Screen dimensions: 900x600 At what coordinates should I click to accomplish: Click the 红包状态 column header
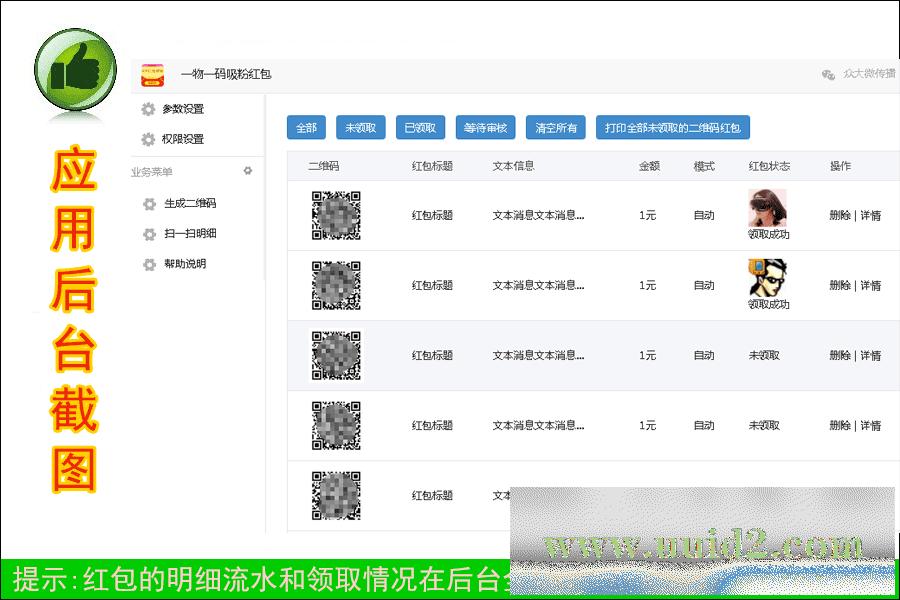click(x=768, y=165)
